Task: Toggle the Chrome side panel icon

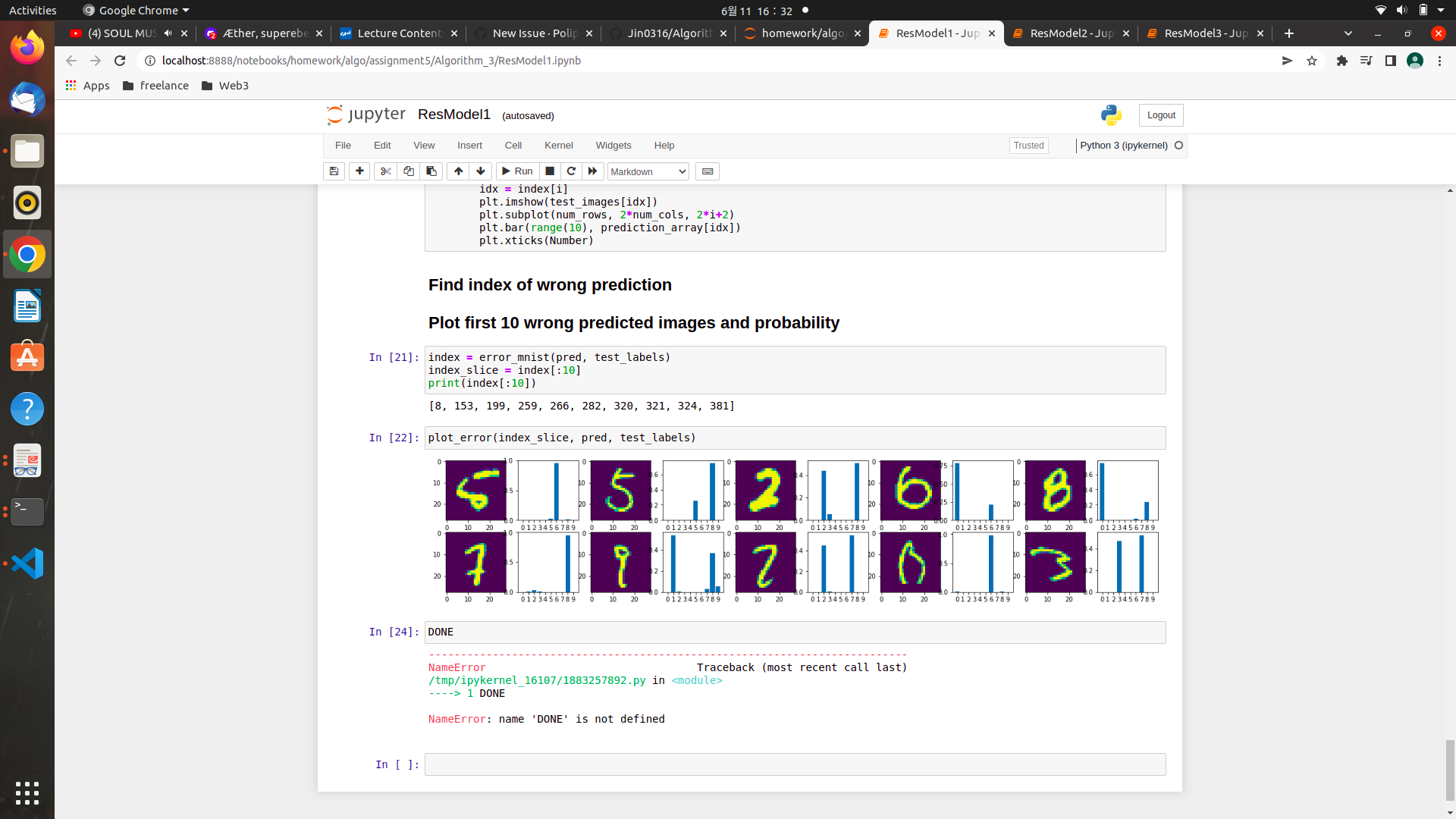Action: (1390, 61)
